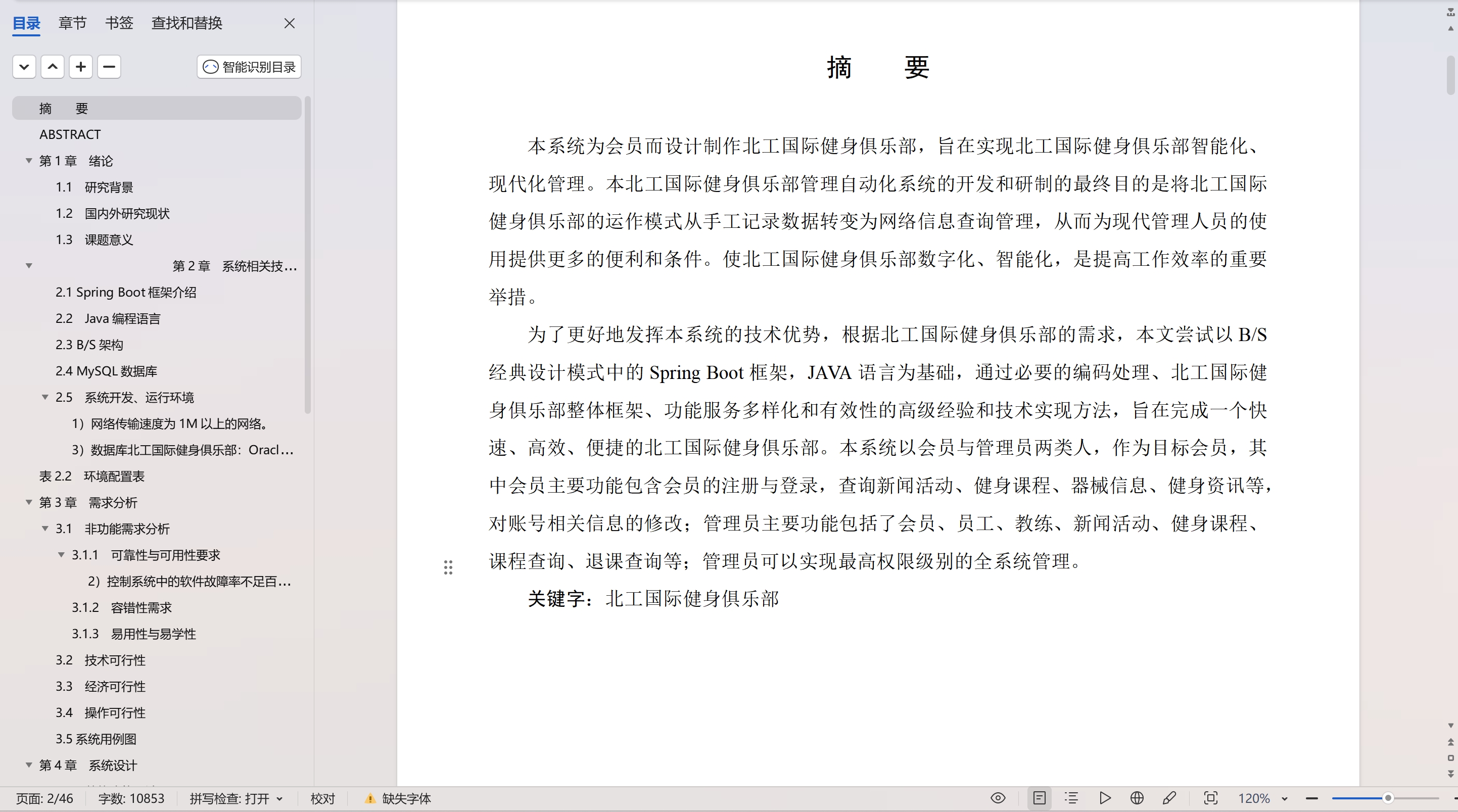Click document scrollbar down arrow
1458x812 pixels.
tap(1450, 726)
